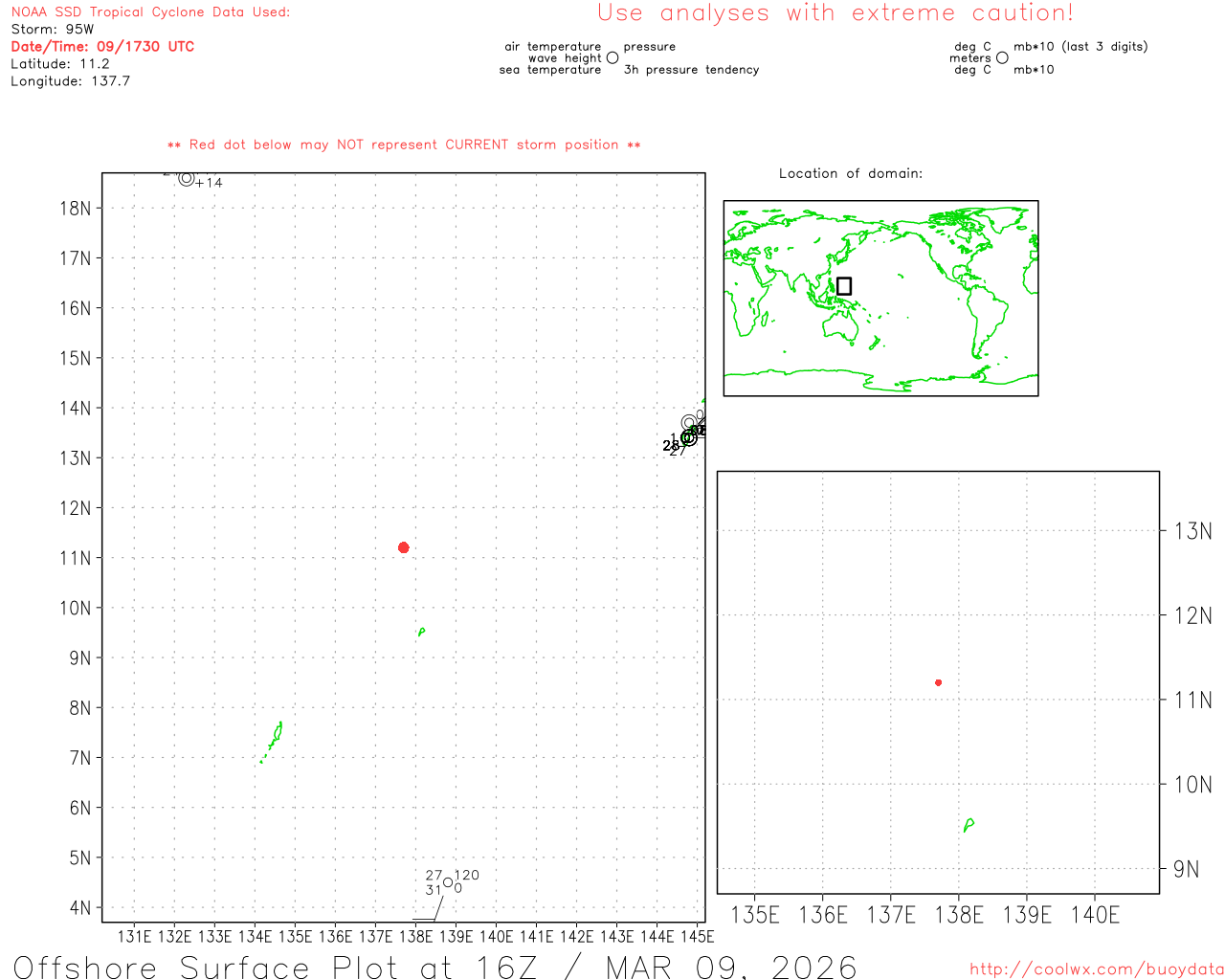Open the coolwx.com/buoydata link
The width and height of the screenshot is (1225, 980).
pyautogui.click(x=1097, y=969)
